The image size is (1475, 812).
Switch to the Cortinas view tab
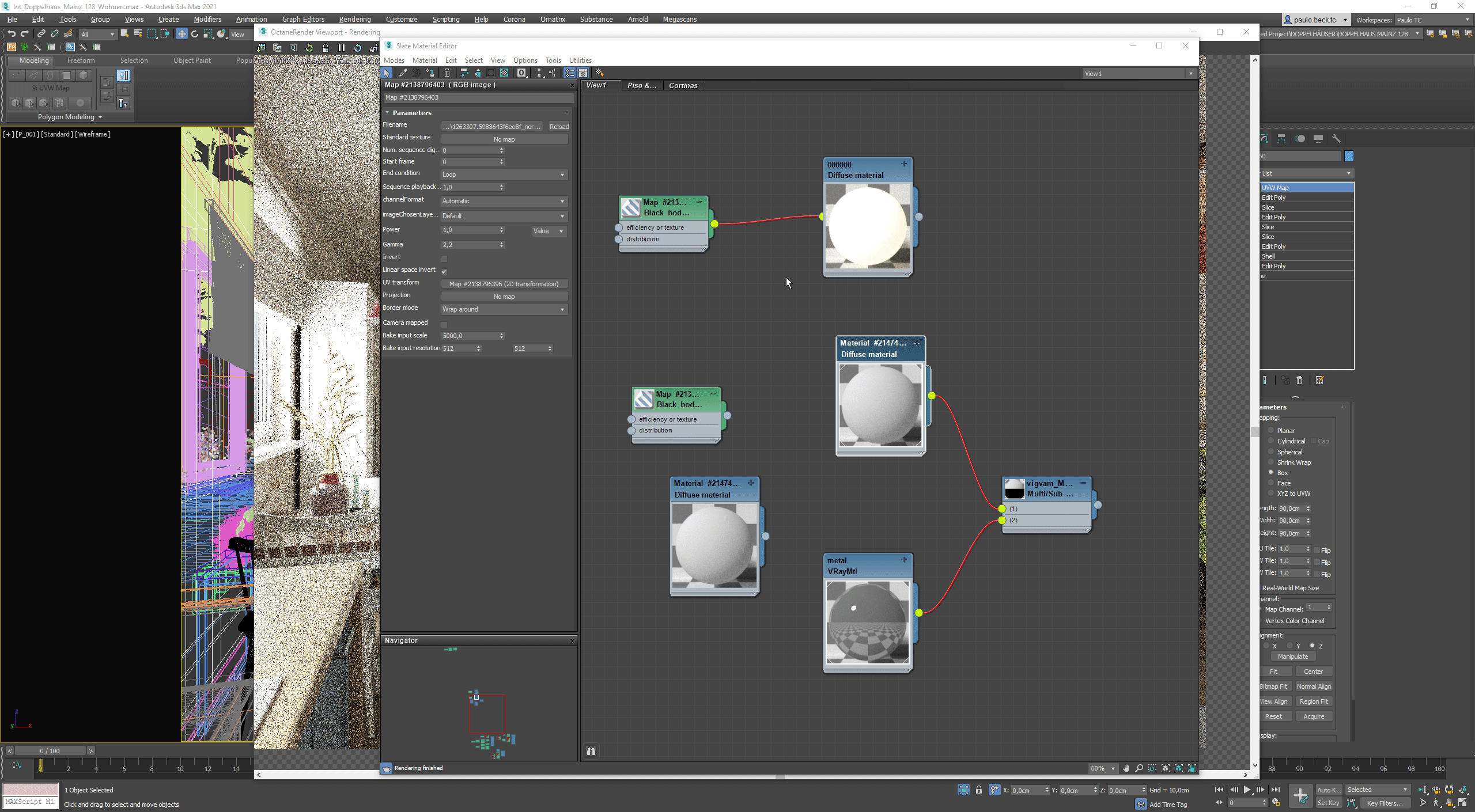(683, 85)
